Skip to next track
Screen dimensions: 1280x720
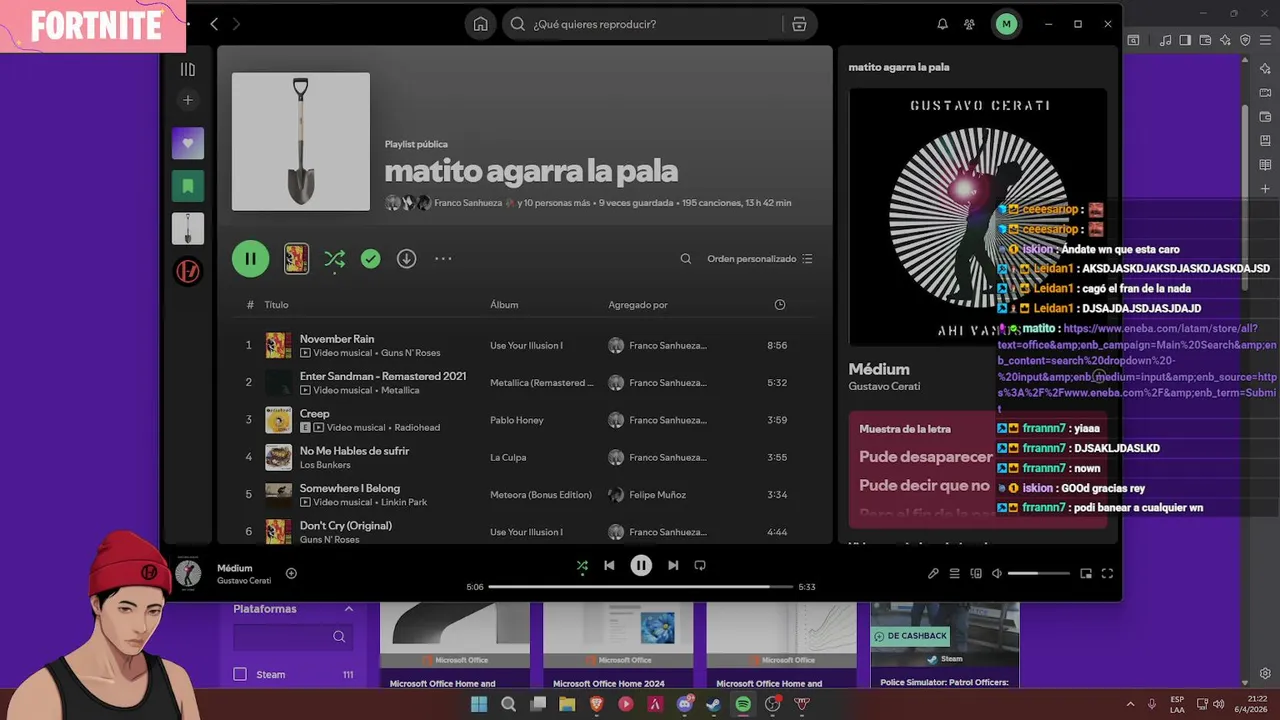pyautogui.click(x=673, y=566)
